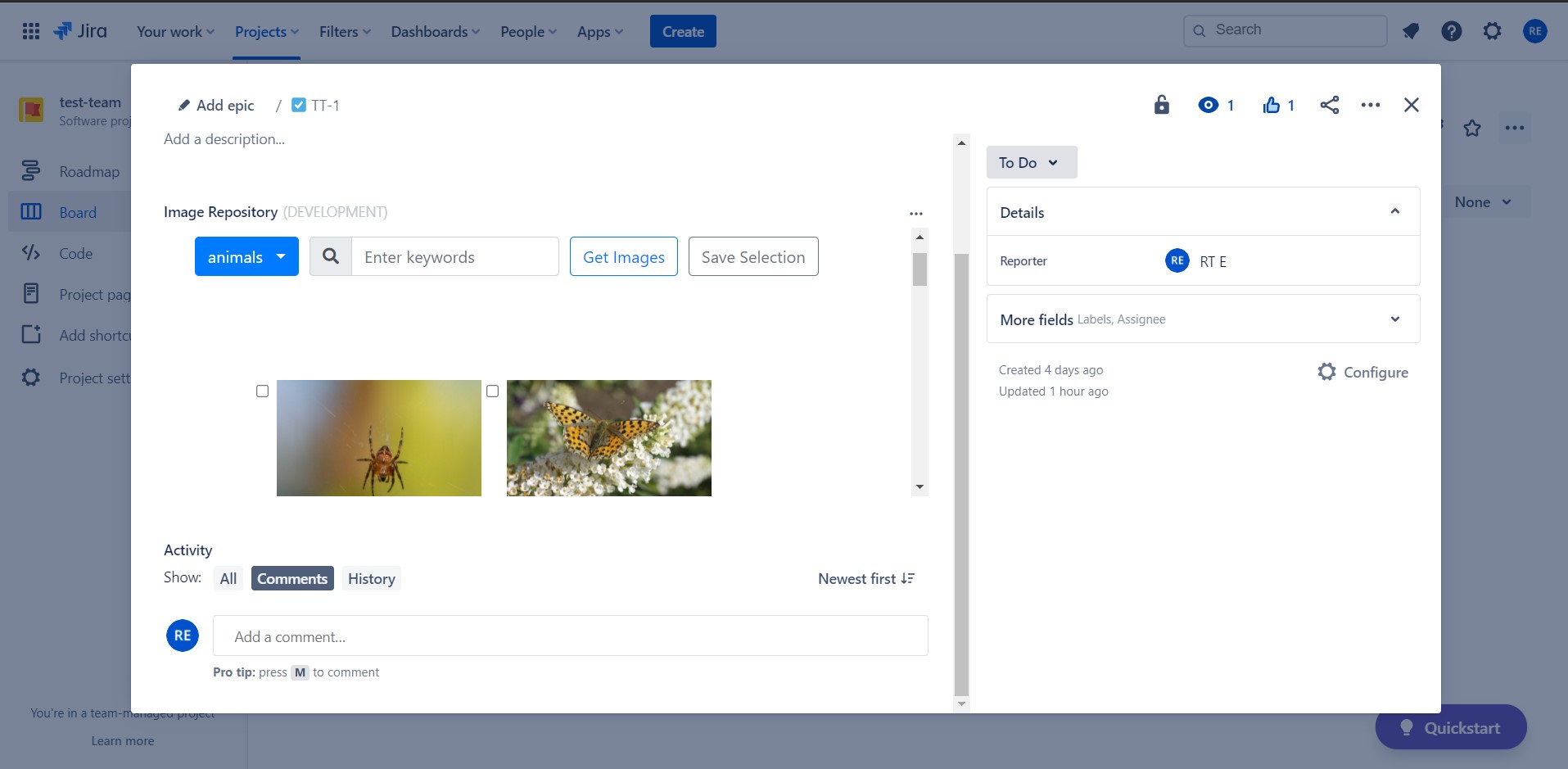Open the settings gear in top bar
Viewport: 1568px width, 769px height.
coord(1493,31)
